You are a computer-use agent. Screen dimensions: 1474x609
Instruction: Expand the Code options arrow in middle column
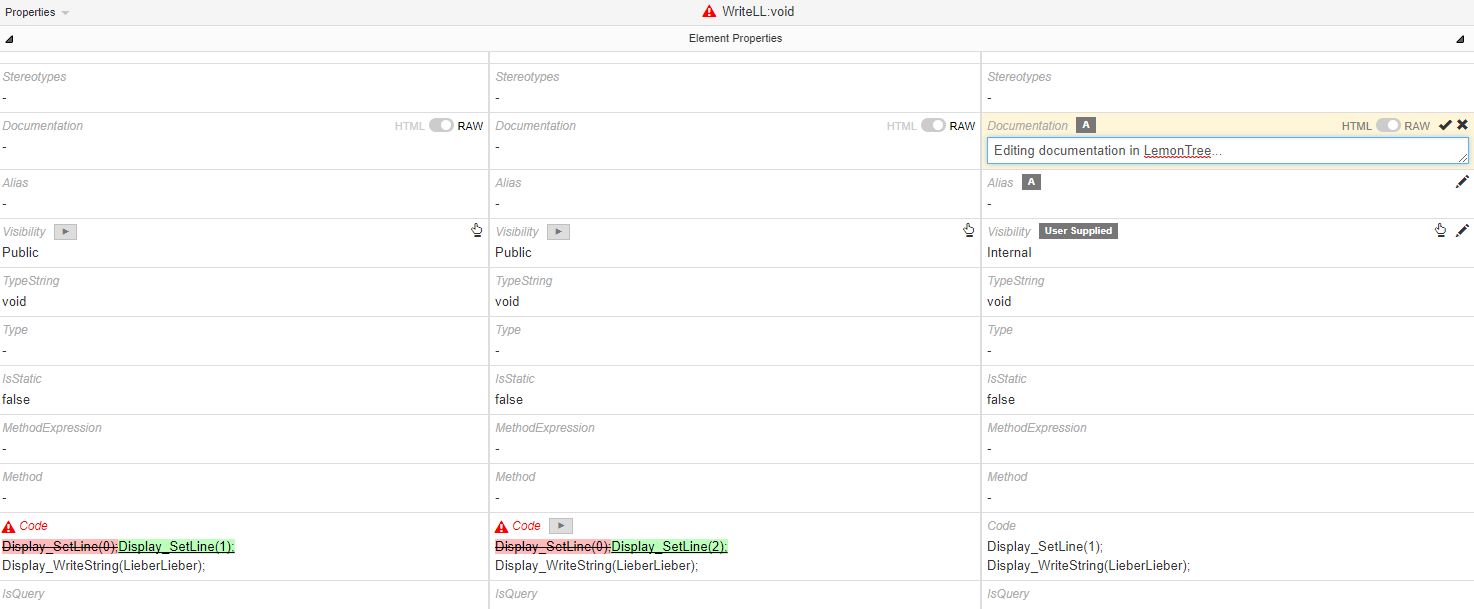(559, 525)
